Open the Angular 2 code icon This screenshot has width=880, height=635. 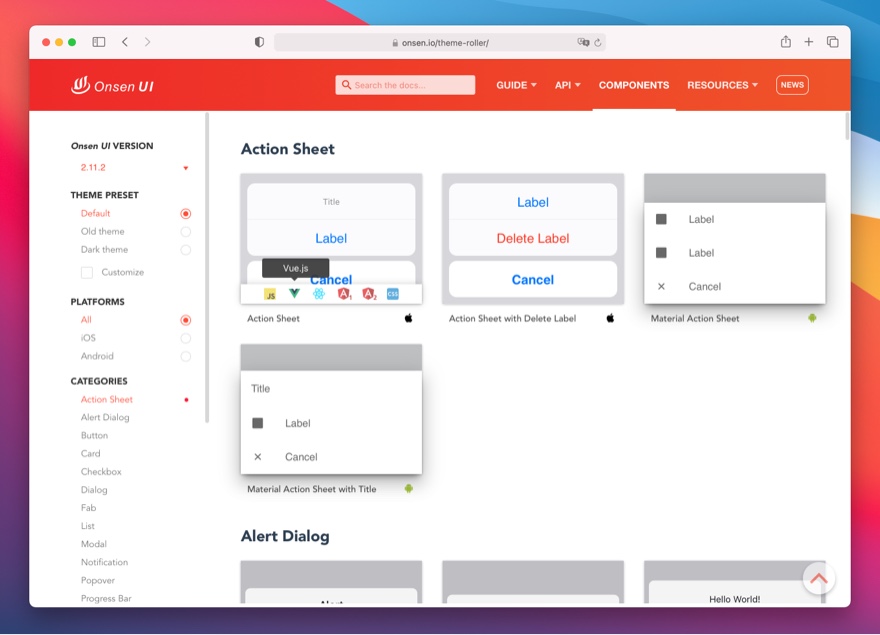pos(369,294)
